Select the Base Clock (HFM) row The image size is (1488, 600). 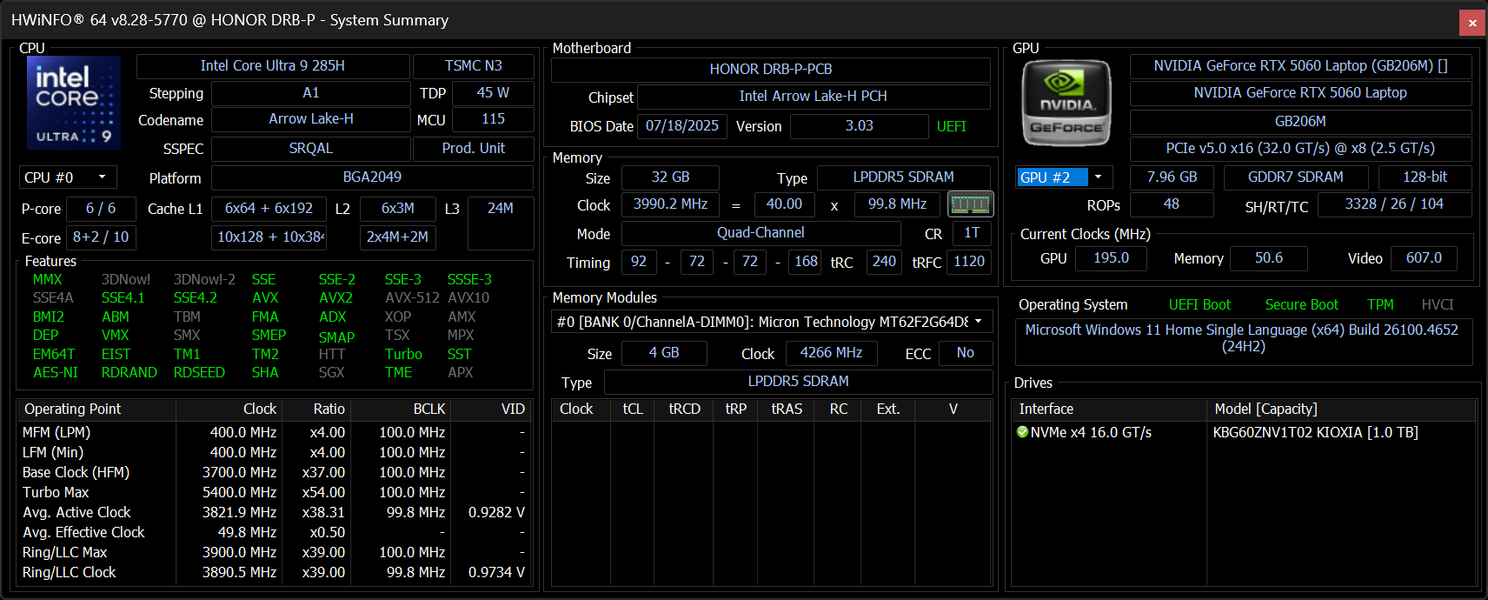(274, 472)
